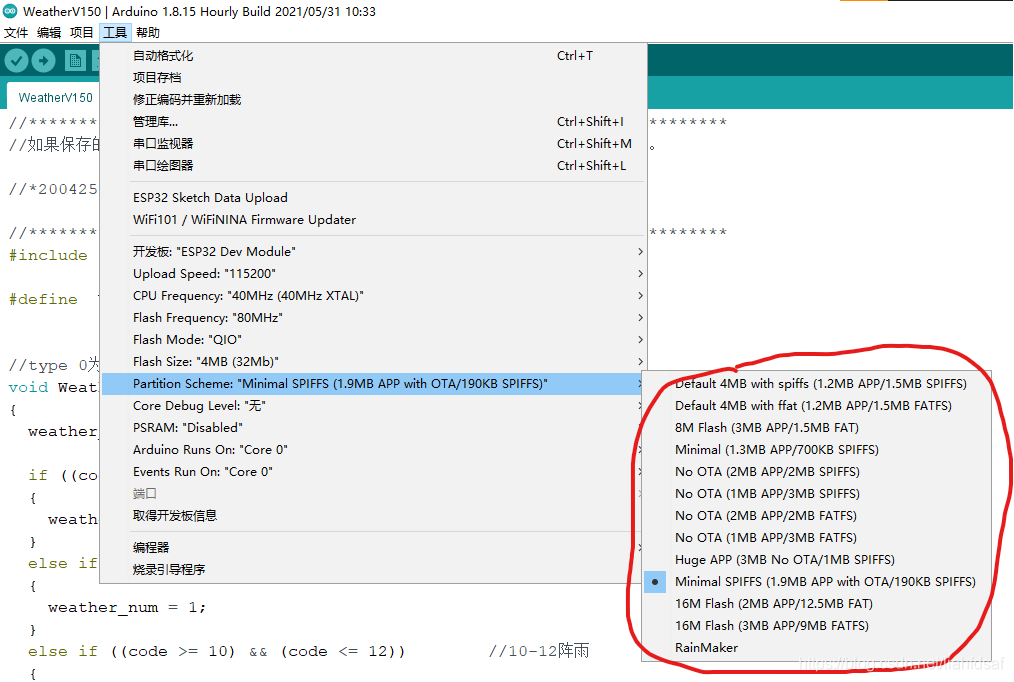Select No OTA (1MB APP/3MB SPIFFS)
This screenshot has height=682, width=1014.
point(817,494)
